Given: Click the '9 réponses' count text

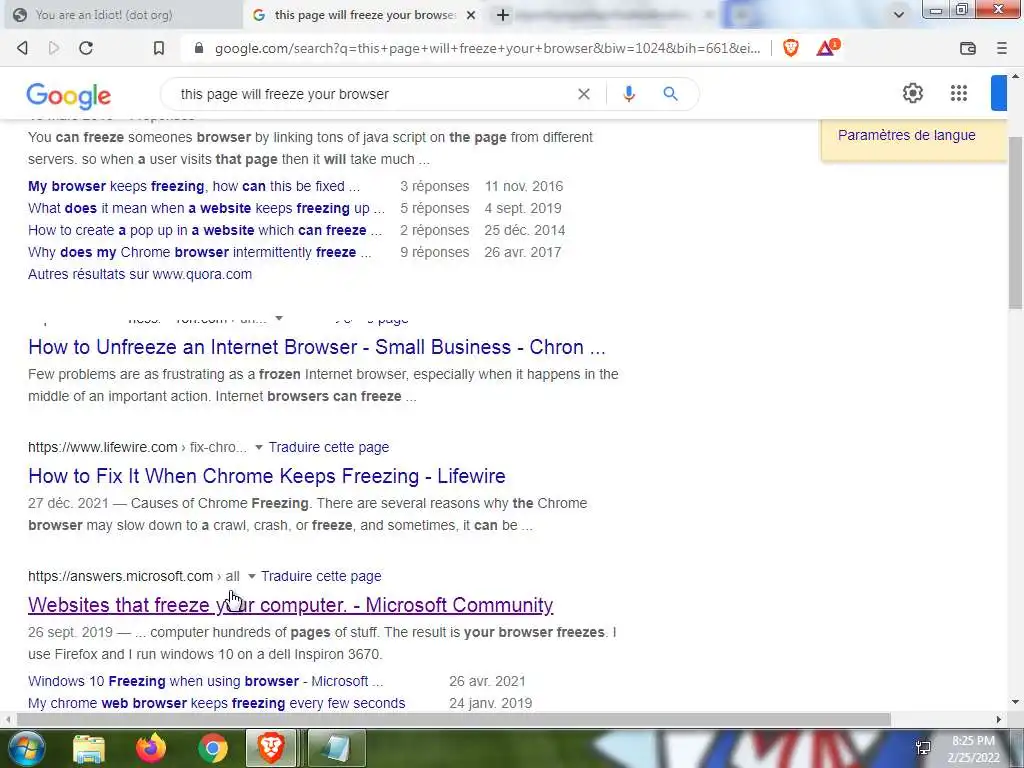Looking at the screenshot, I should (x=434, y=252).
